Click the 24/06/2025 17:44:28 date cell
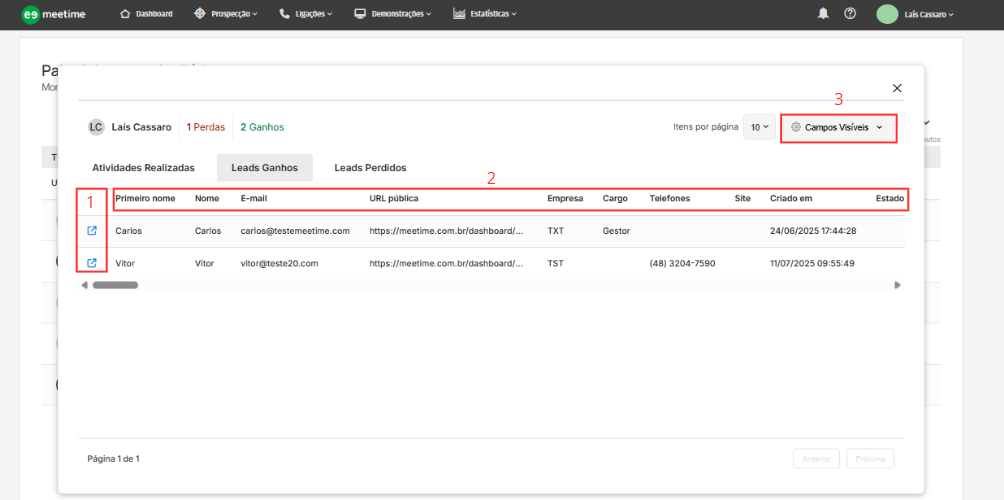 [x=813, y=230]
